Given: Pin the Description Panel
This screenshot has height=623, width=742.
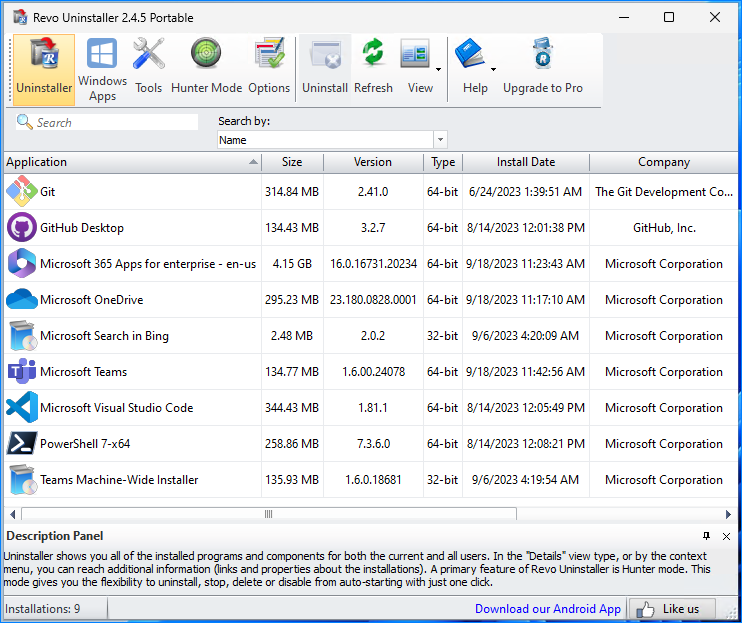Looking at the screenshot, I should click(706, 536).
